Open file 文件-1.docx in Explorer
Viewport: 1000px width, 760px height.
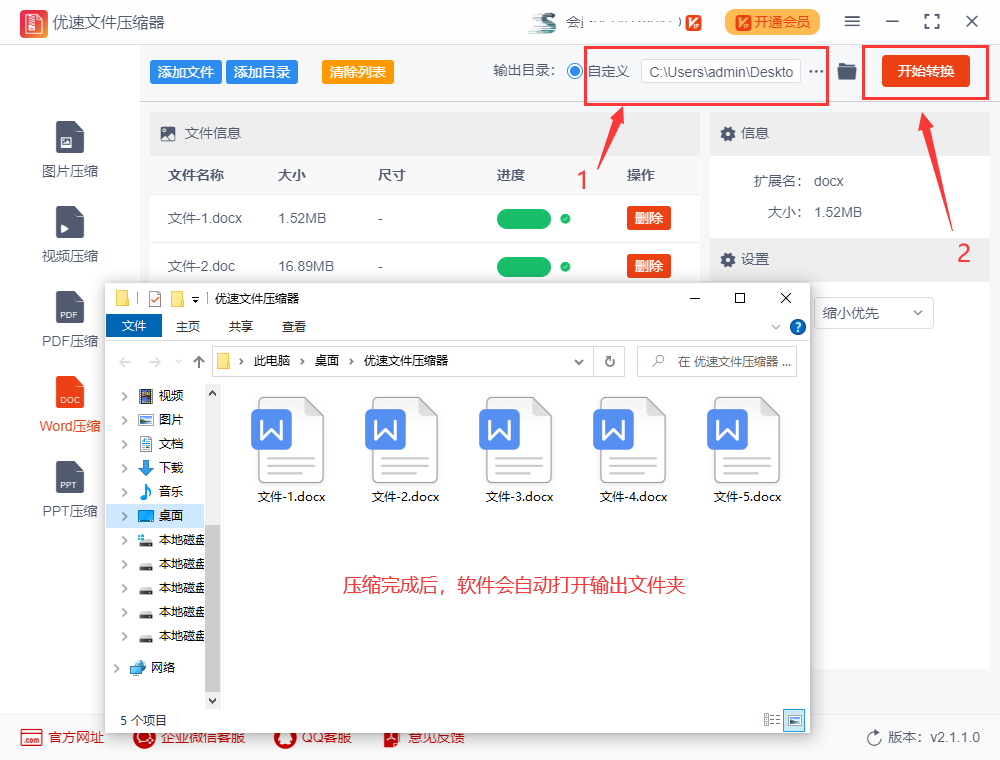(x=291, y=450)
